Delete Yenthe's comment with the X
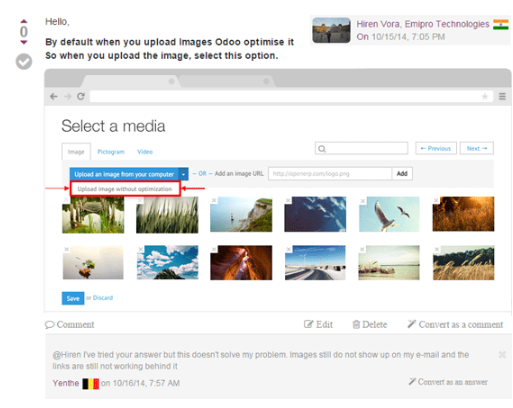 tap(502, 355)
